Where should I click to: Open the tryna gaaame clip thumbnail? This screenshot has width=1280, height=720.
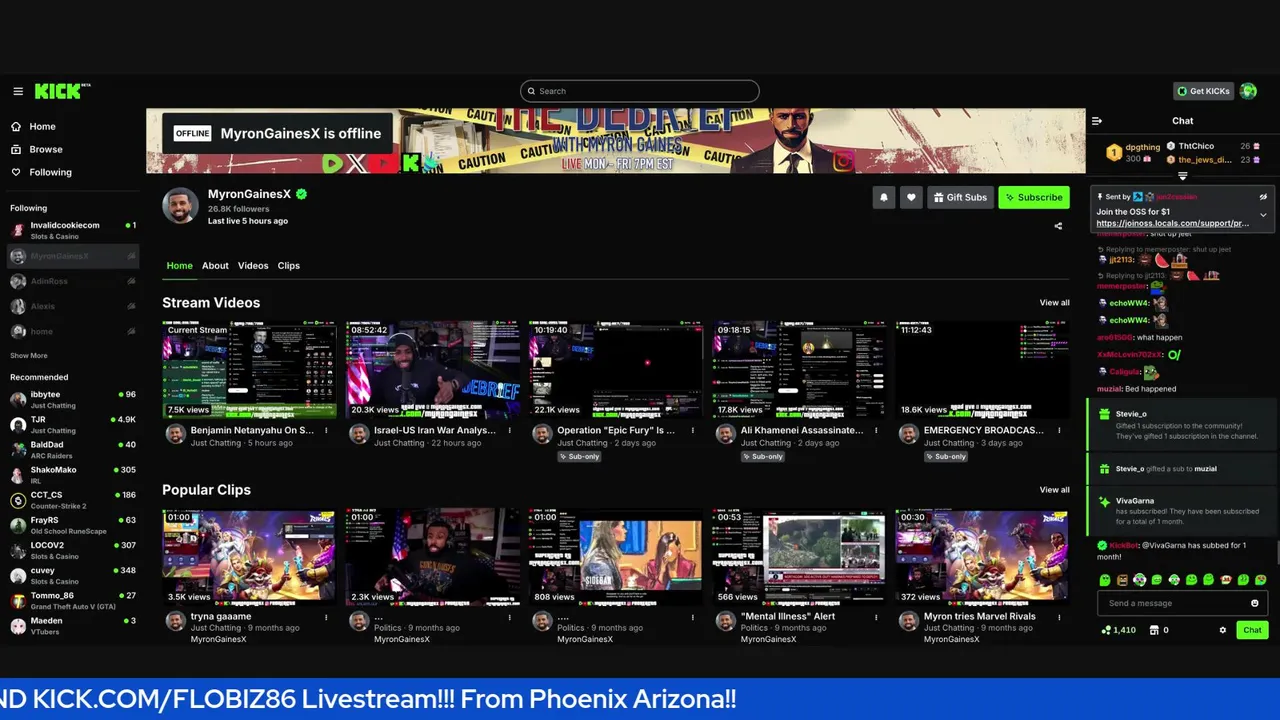(250, 557)
